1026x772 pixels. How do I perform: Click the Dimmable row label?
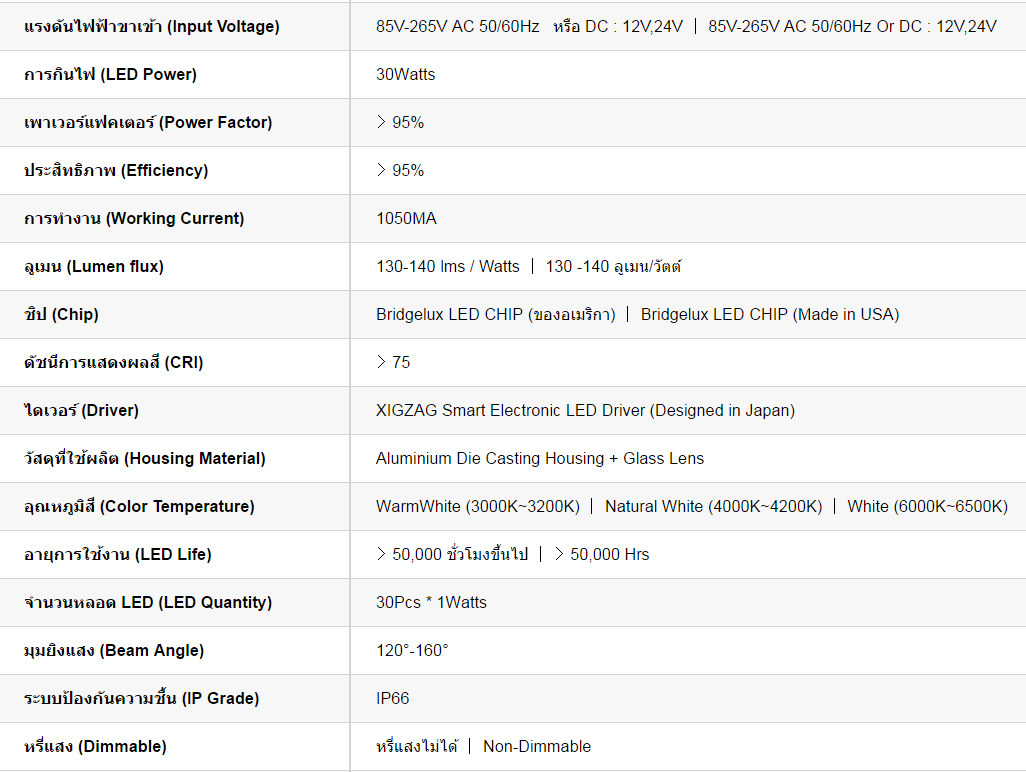click(95, 747)
